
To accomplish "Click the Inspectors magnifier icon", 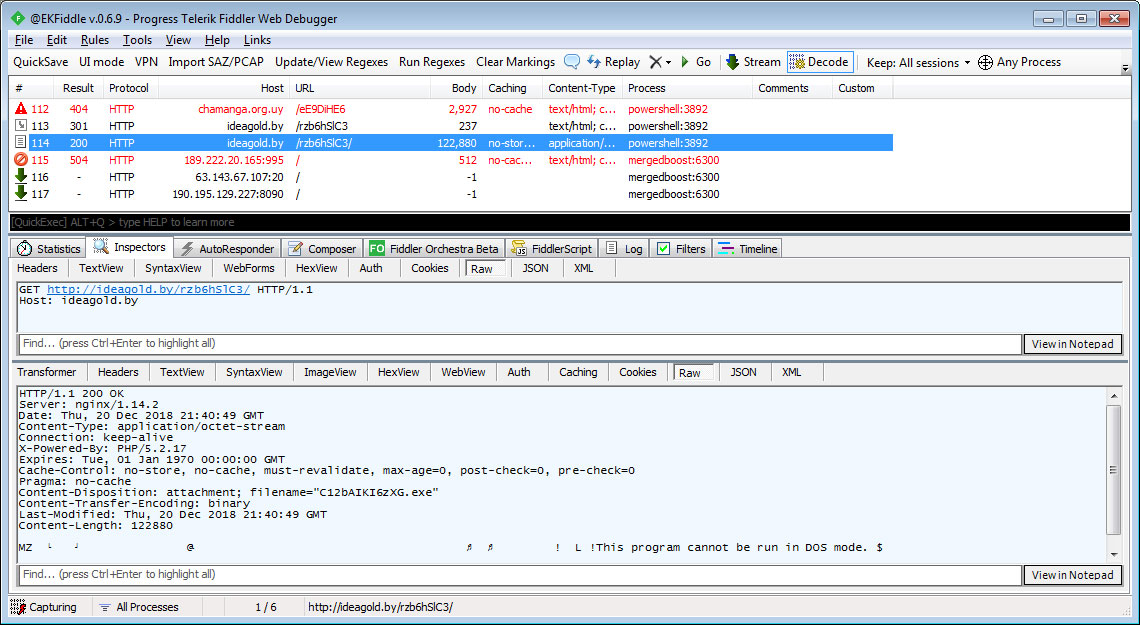I will click(101, 247).
